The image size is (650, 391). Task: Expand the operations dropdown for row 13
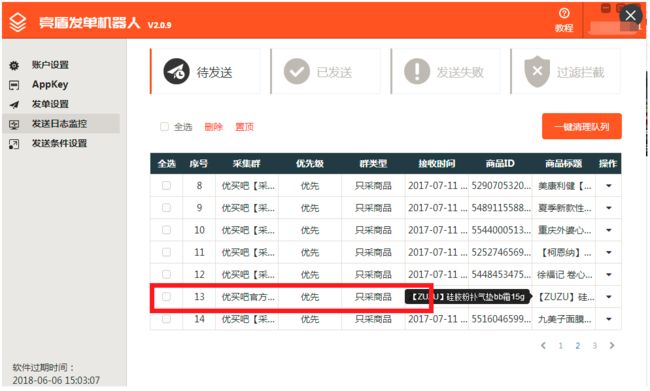click(x=609, y=297)
